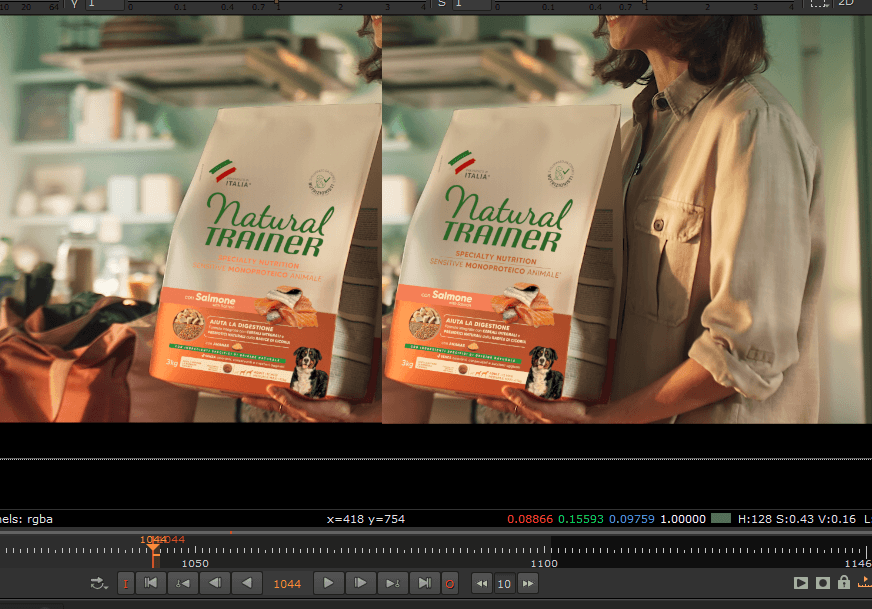Click the red channel value 0.08866
The height and width of the screenshot is (609, 872).
click(x=530, y=519)
